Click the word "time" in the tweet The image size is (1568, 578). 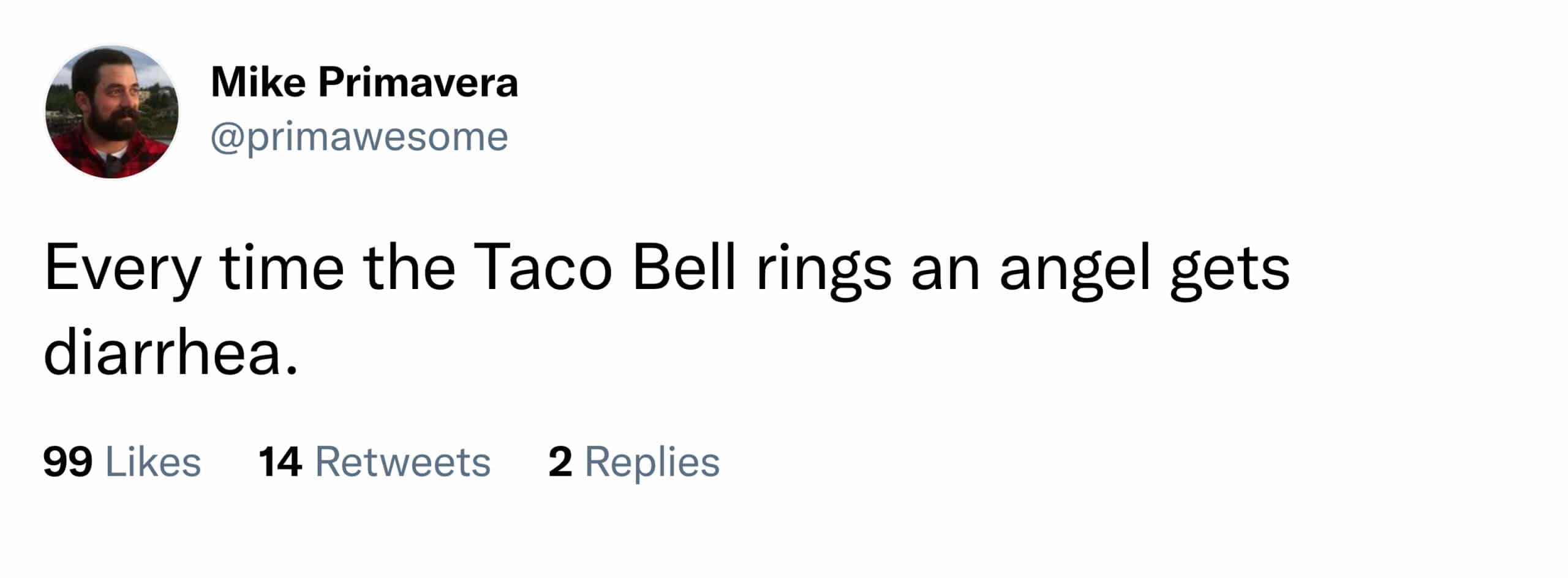pyautogui.click(x=282, y=268)
